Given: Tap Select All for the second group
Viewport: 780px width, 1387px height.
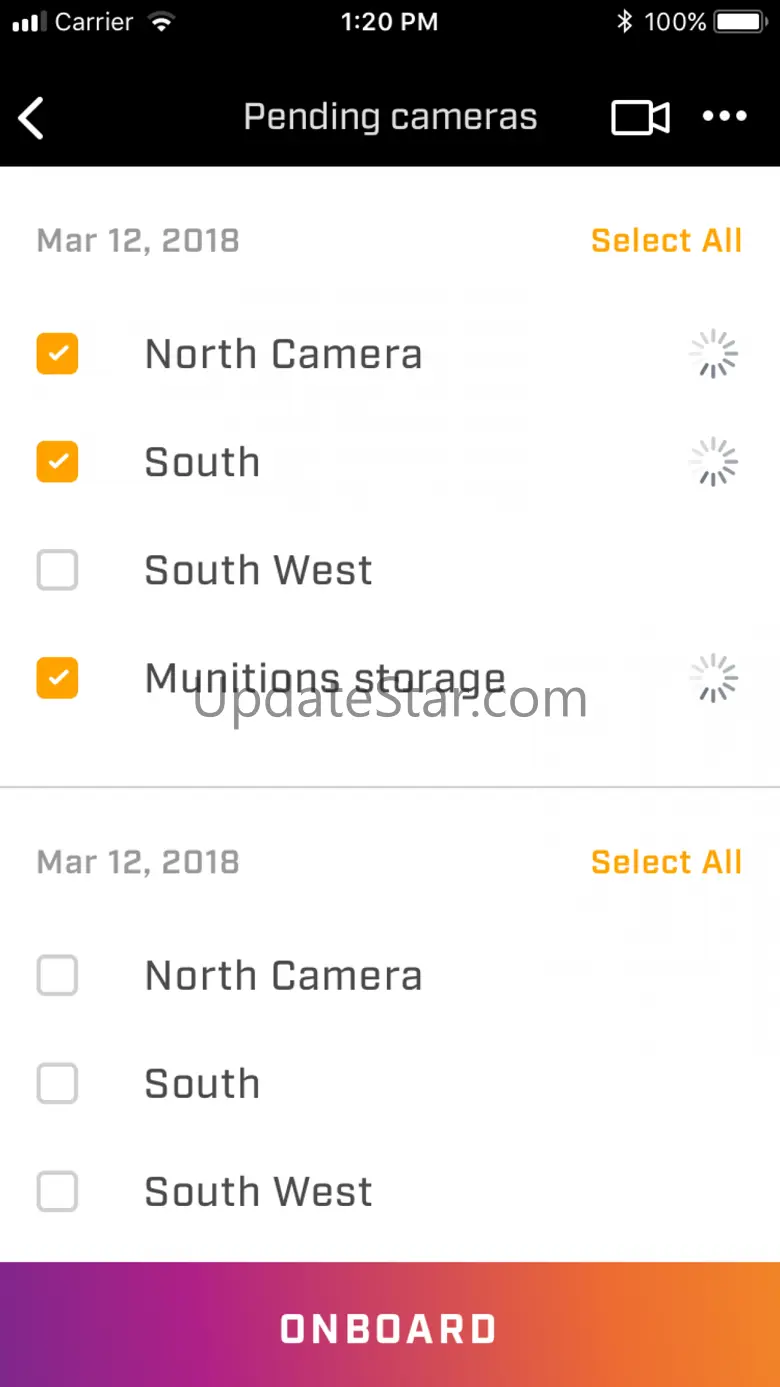Looking at the screenshot, I should click(666, 862).
